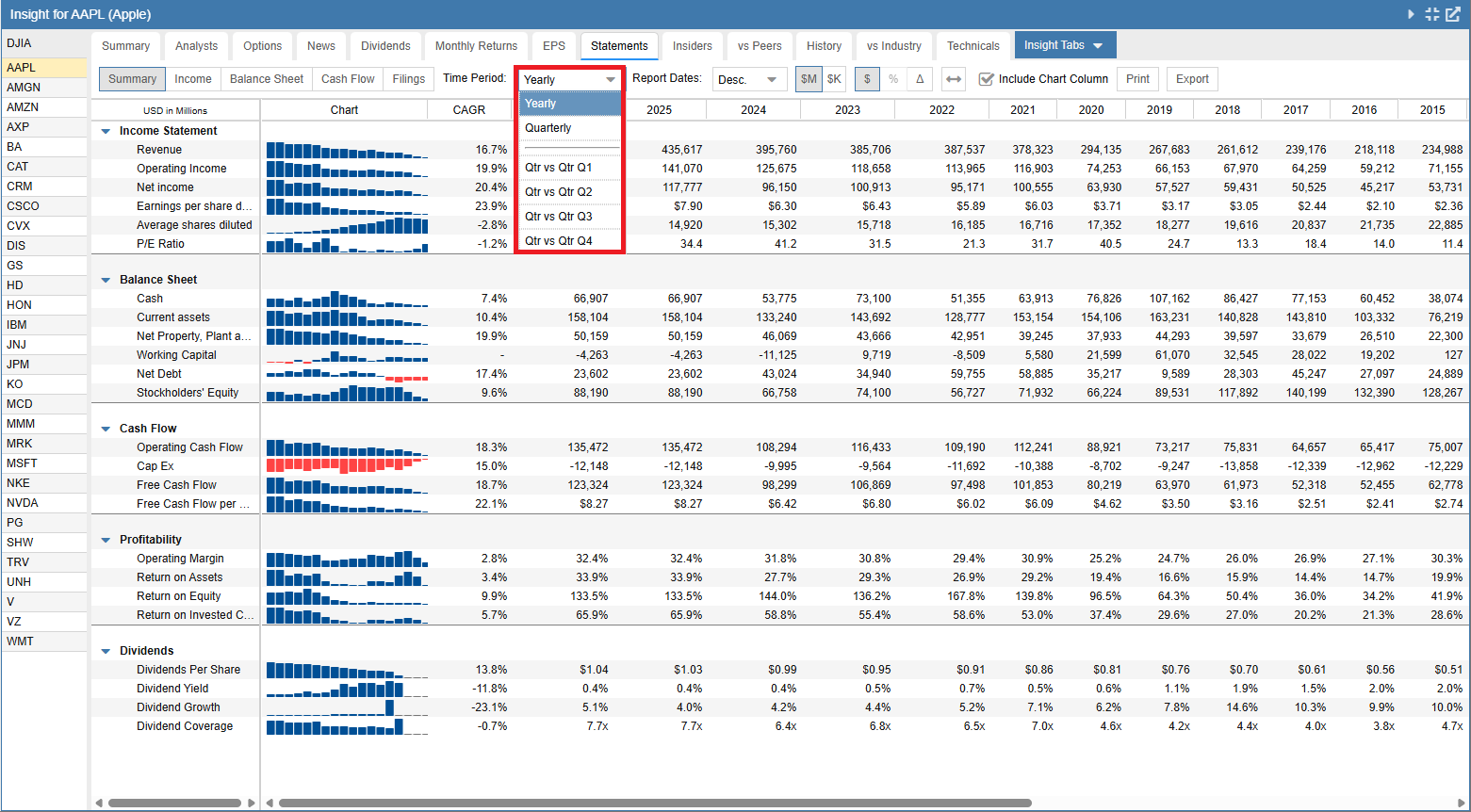
Task: Choose Quarterly from time period list
Action: click(569, 128)
